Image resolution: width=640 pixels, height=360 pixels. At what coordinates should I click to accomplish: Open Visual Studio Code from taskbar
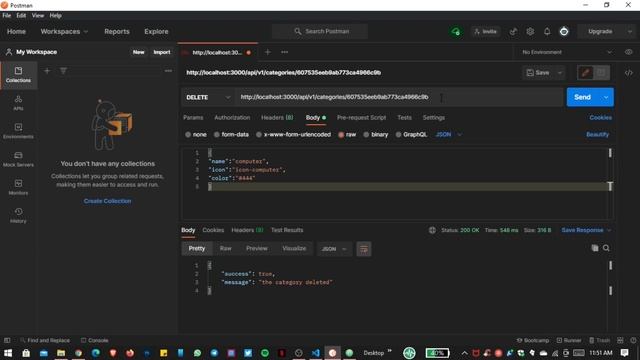pos(316,353)
